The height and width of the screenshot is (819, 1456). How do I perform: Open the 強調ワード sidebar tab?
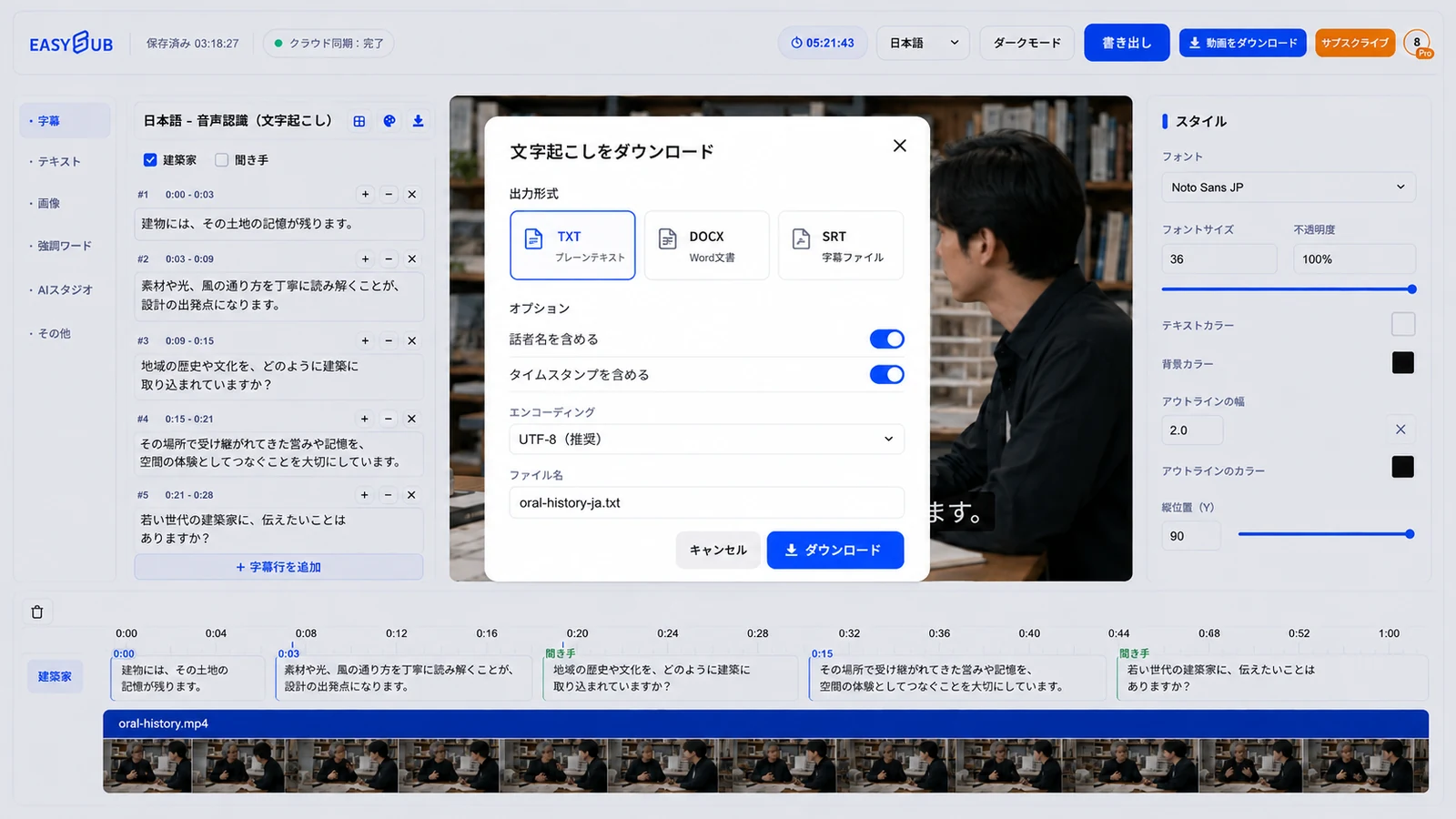[65, 246]
